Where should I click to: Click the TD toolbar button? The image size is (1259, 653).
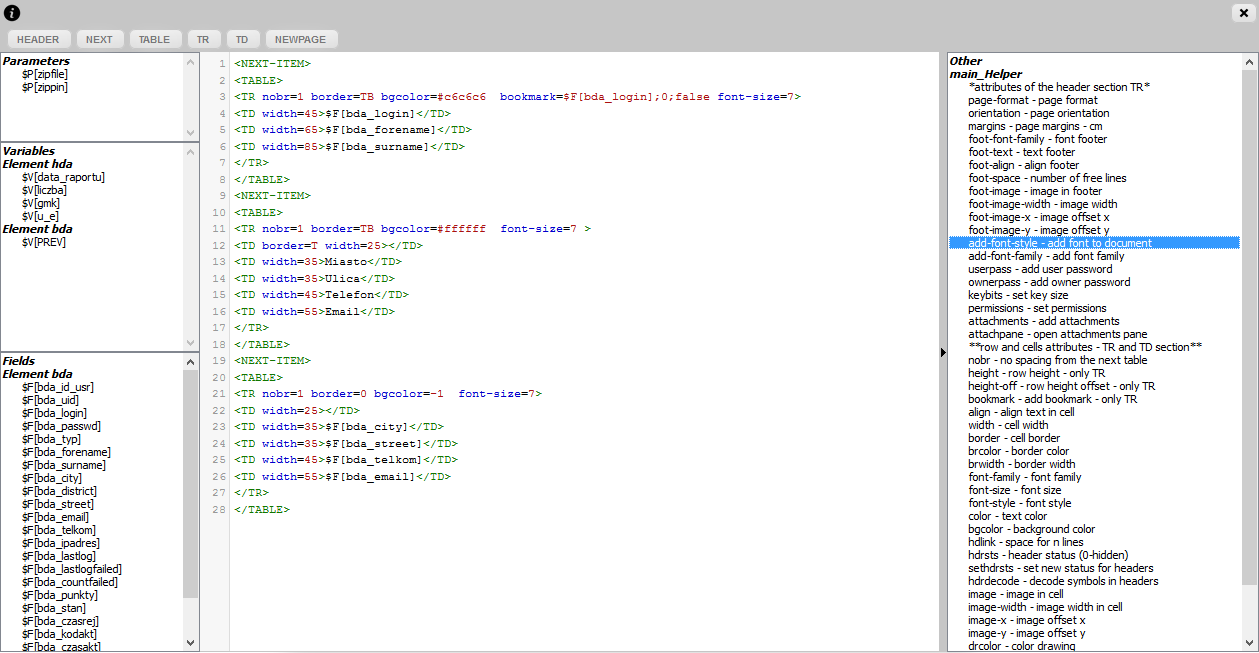click(241, 40)
